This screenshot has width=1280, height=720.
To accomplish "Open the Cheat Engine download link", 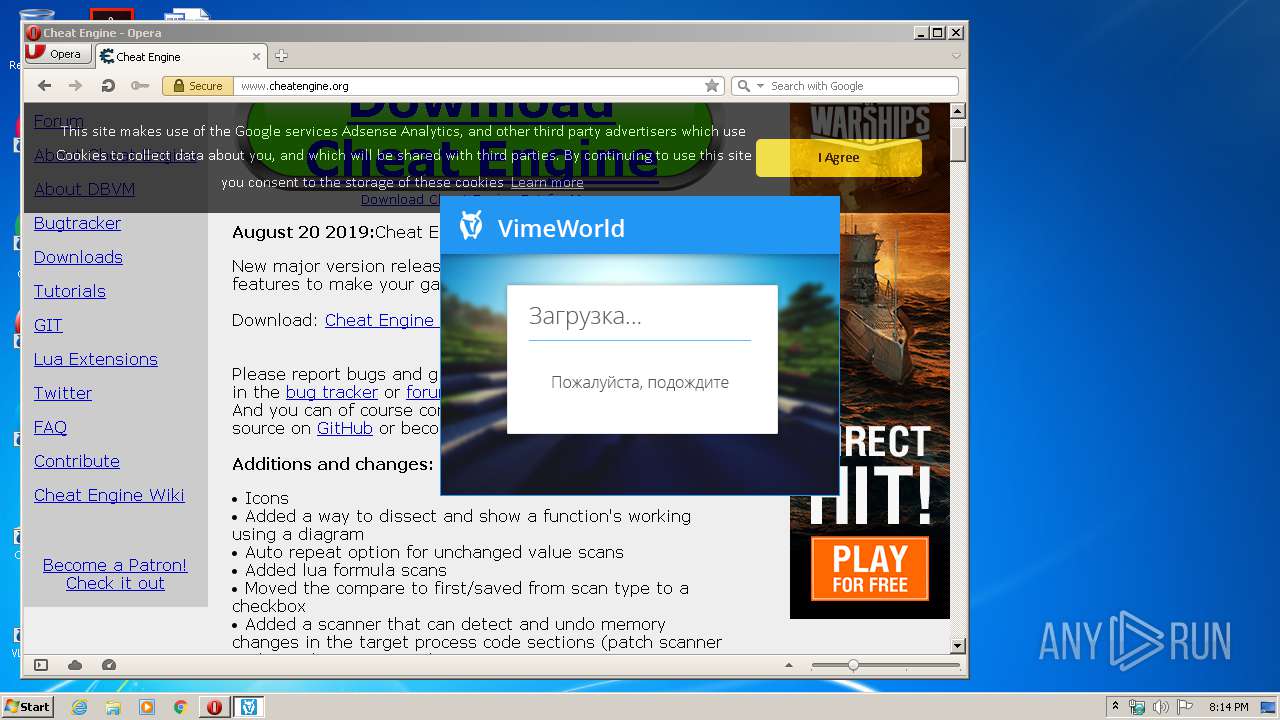I will pyautogui.click(x=381, y=320).
